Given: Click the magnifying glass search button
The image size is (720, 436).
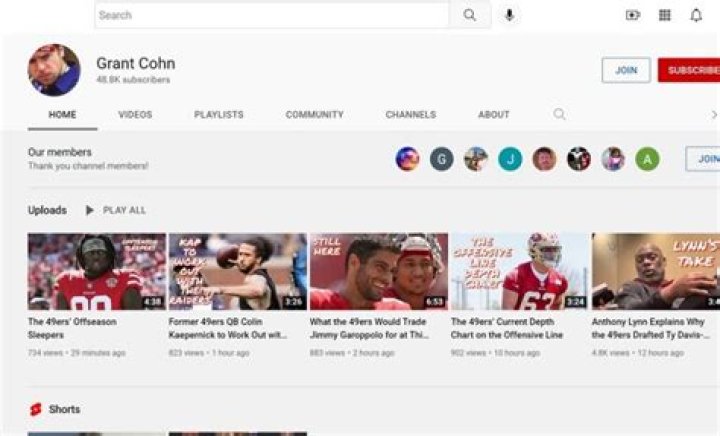Looking at the screenshot, I should tap(470, 15).
